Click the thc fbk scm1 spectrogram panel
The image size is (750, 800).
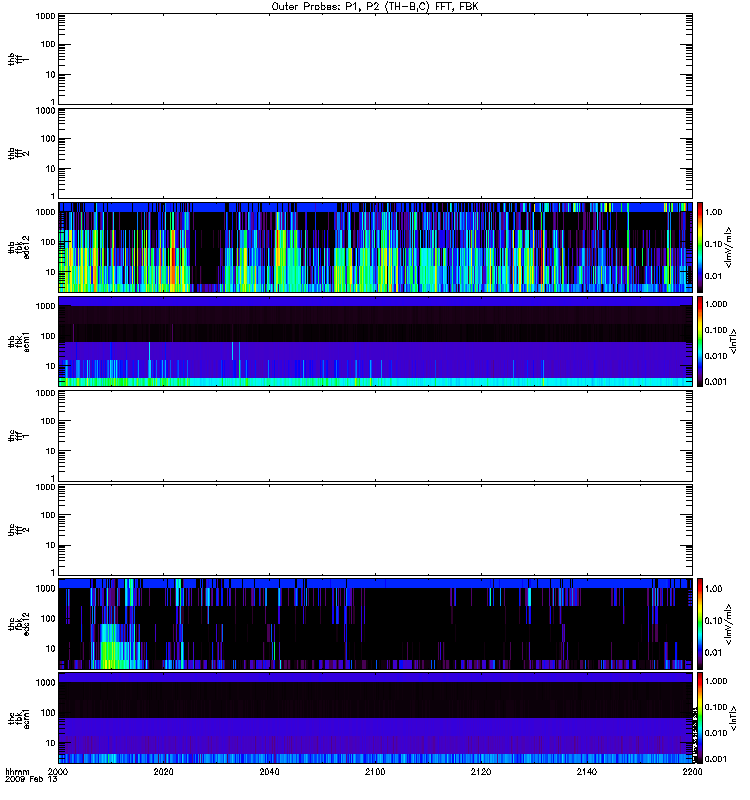374,716
